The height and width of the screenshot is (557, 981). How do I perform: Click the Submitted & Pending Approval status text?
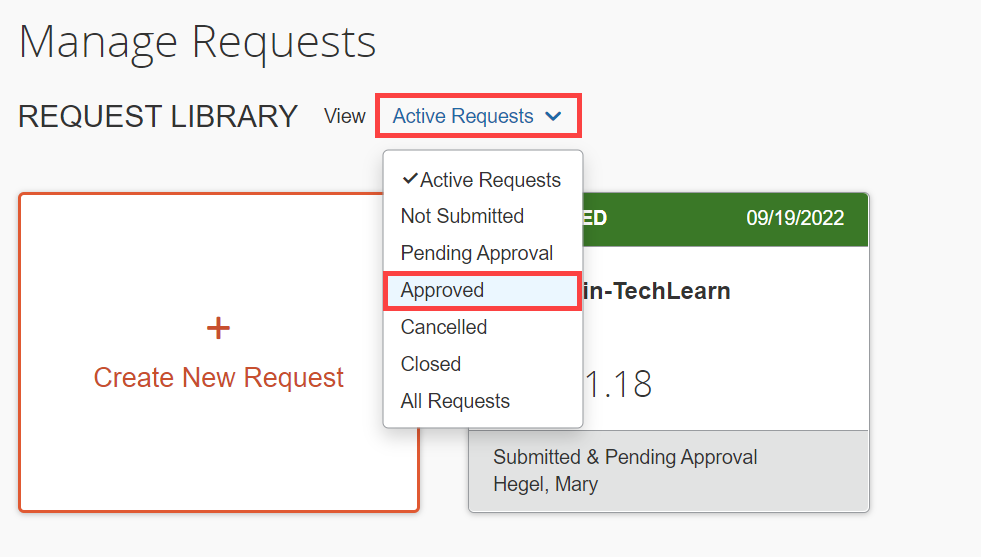coord(625,457)
